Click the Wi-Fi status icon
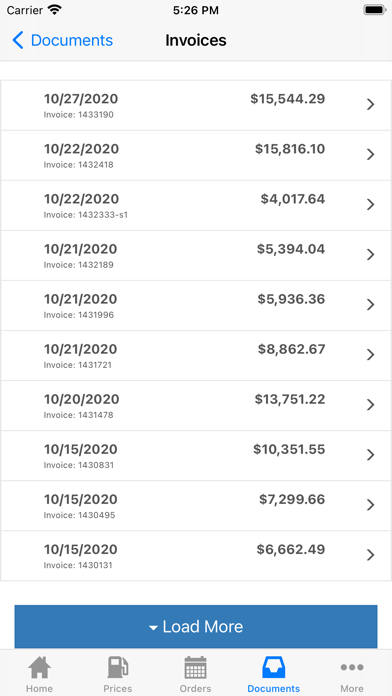This screenshot has width=392, height=696. pos(55,10)
